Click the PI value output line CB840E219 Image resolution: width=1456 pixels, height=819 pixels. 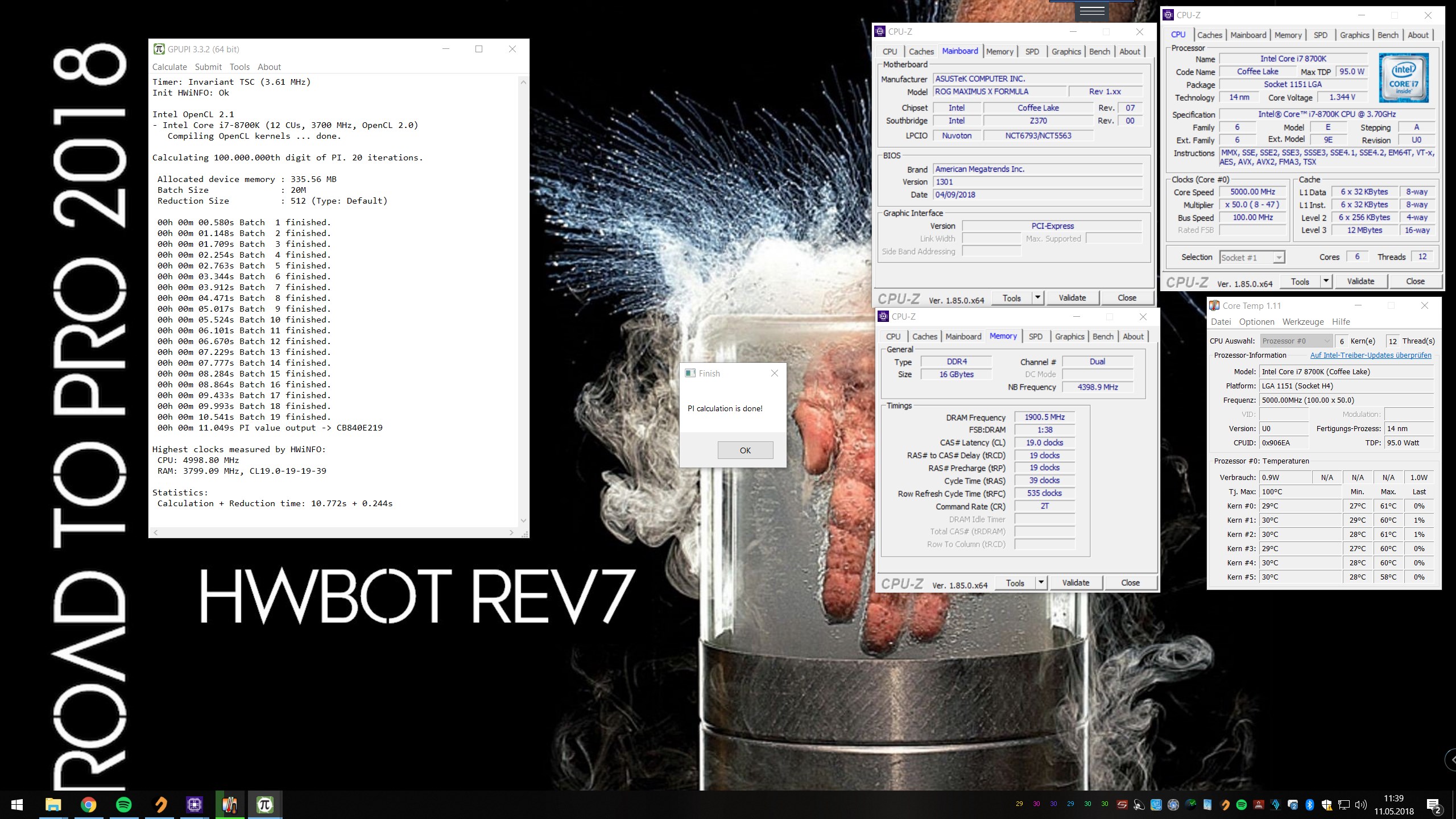[x=270, y=428]
